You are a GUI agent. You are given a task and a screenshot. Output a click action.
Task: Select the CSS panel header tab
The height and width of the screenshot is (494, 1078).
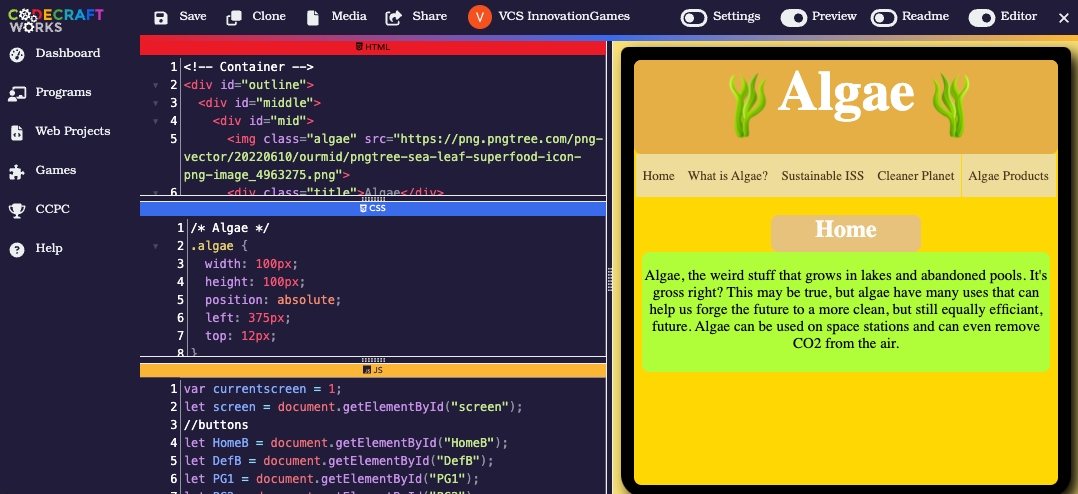coord(373,208)
